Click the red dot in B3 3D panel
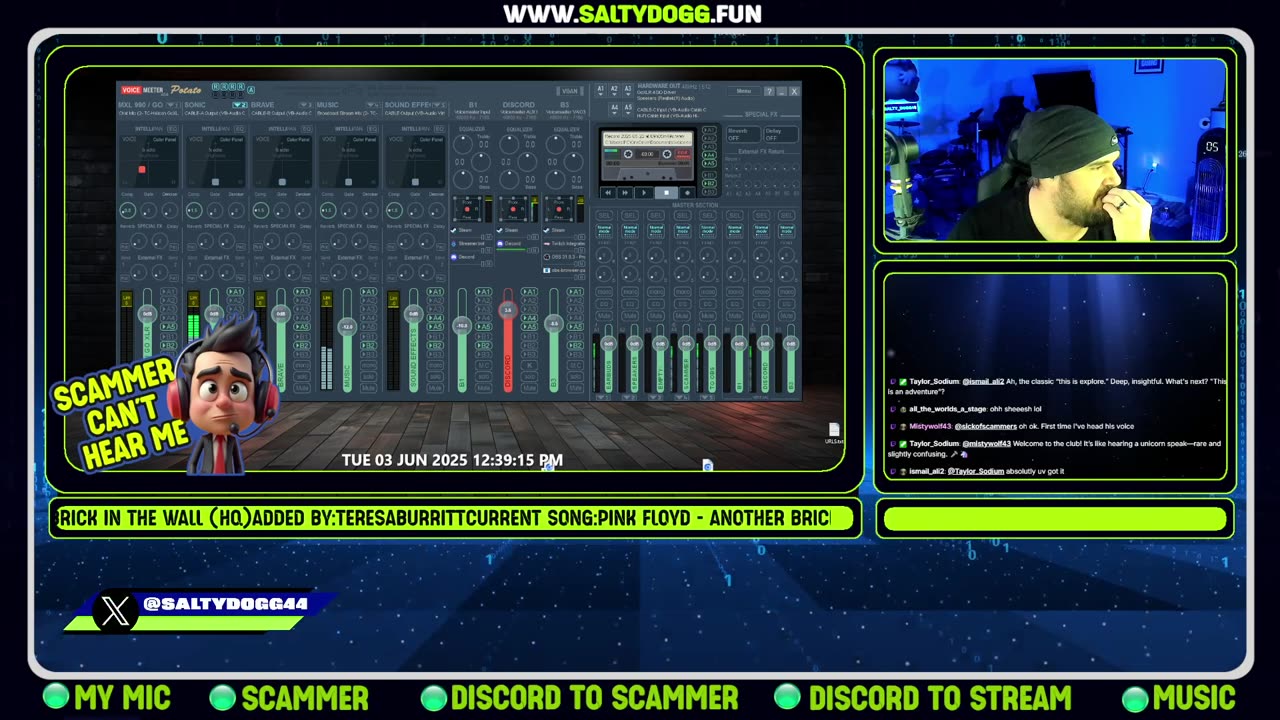The height and width of the screenshot is (720, 1280). pyautogui.click(x=559, y=209)
